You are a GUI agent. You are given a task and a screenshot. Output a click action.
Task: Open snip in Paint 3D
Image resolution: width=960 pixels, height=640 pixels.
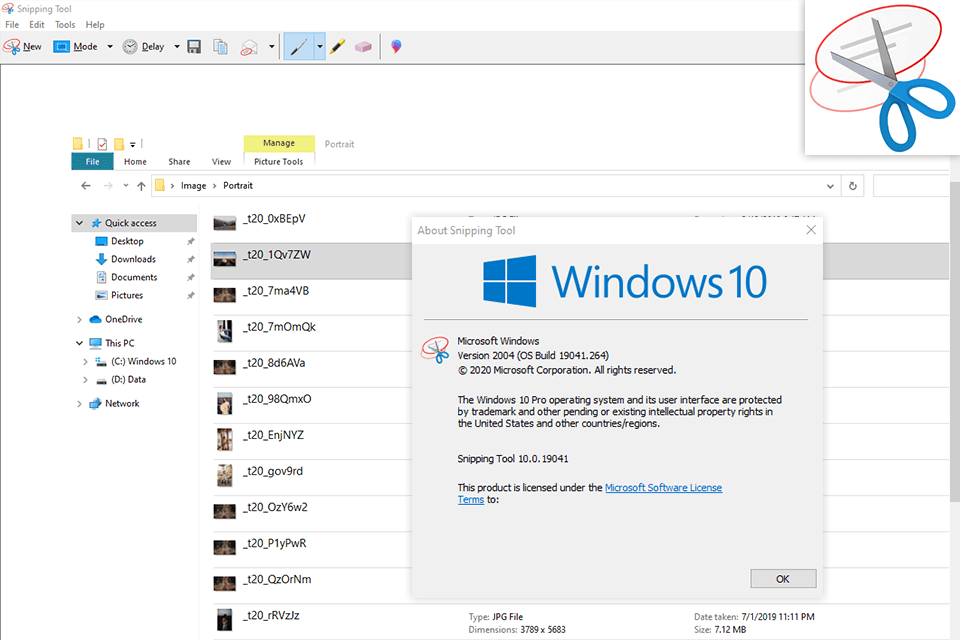(394, 46)
